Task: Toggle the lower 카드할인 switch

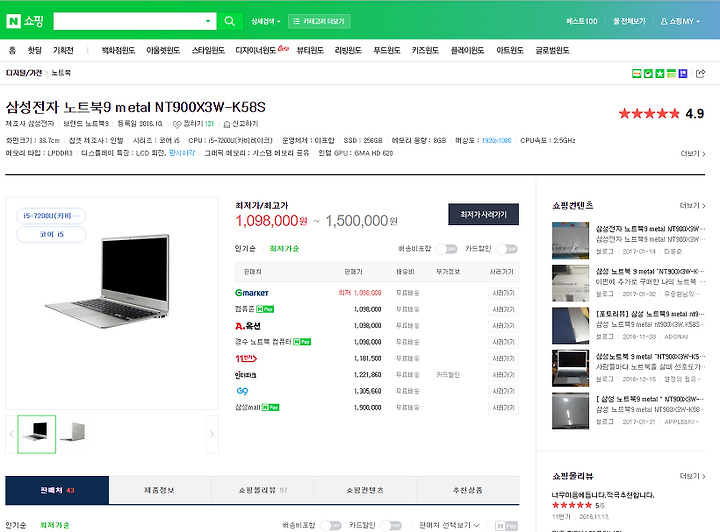Action: 391,525
